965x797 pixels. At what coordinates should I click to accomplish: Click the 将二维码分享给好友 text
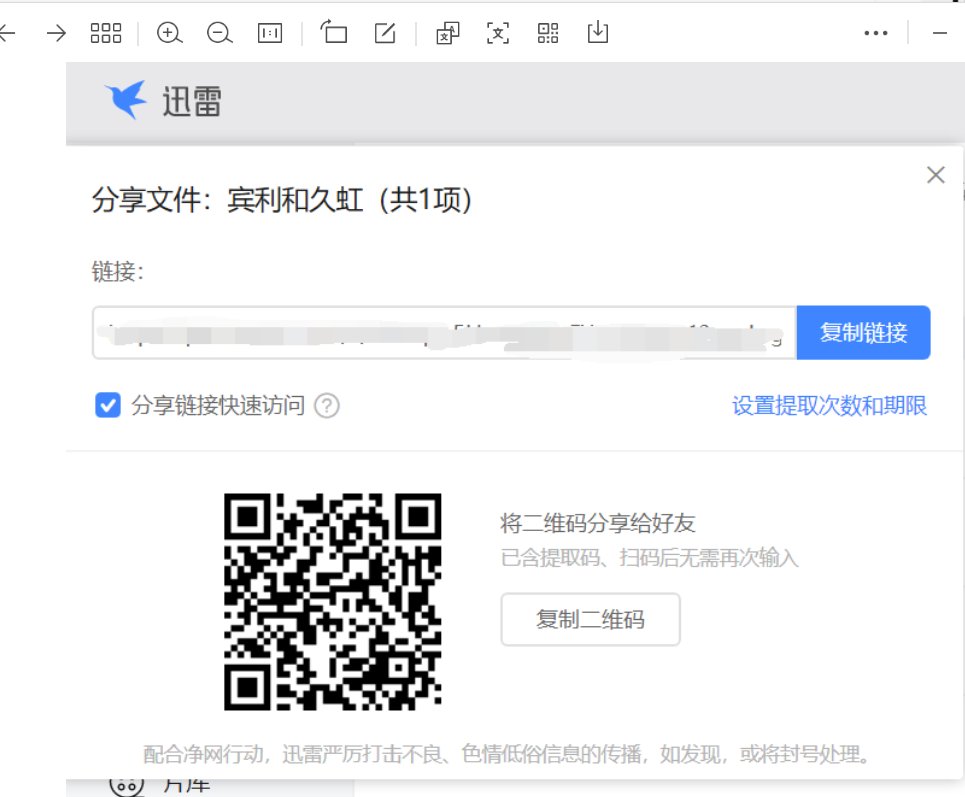tap(598, 523)
